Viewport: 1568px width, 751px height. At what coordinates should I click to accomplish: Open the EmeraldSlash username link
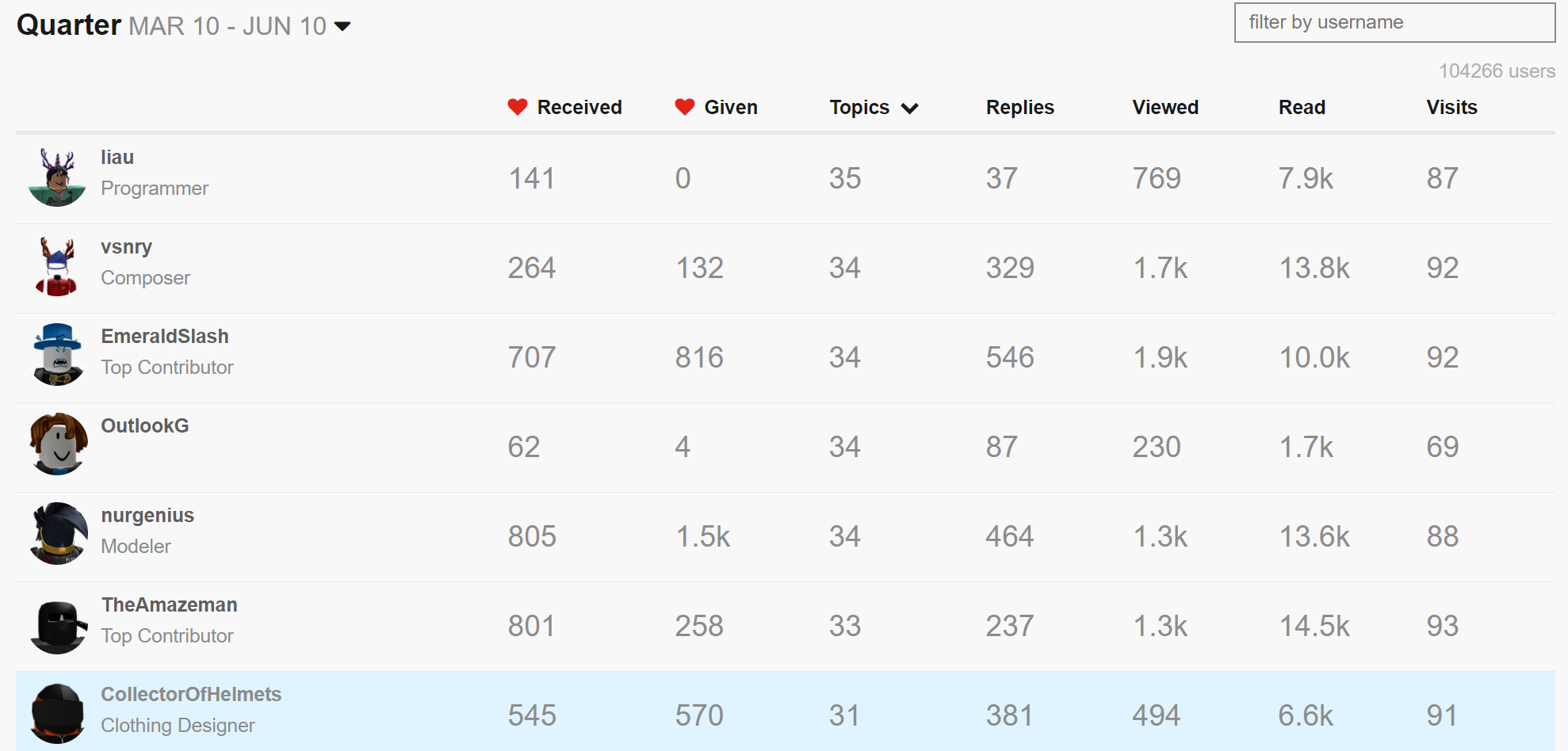click(x=165, y=336)
